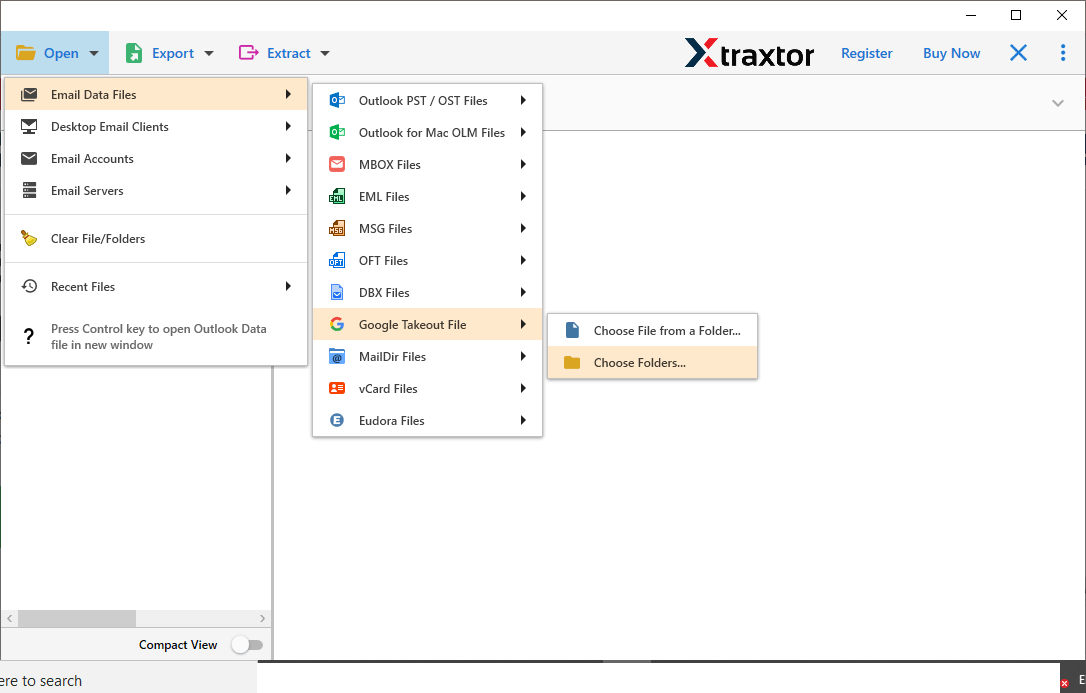The image size is (1086, 693).
Task: Select the Email Data Files folder icon
Action: pyautogui.click(x=30, y=94)
